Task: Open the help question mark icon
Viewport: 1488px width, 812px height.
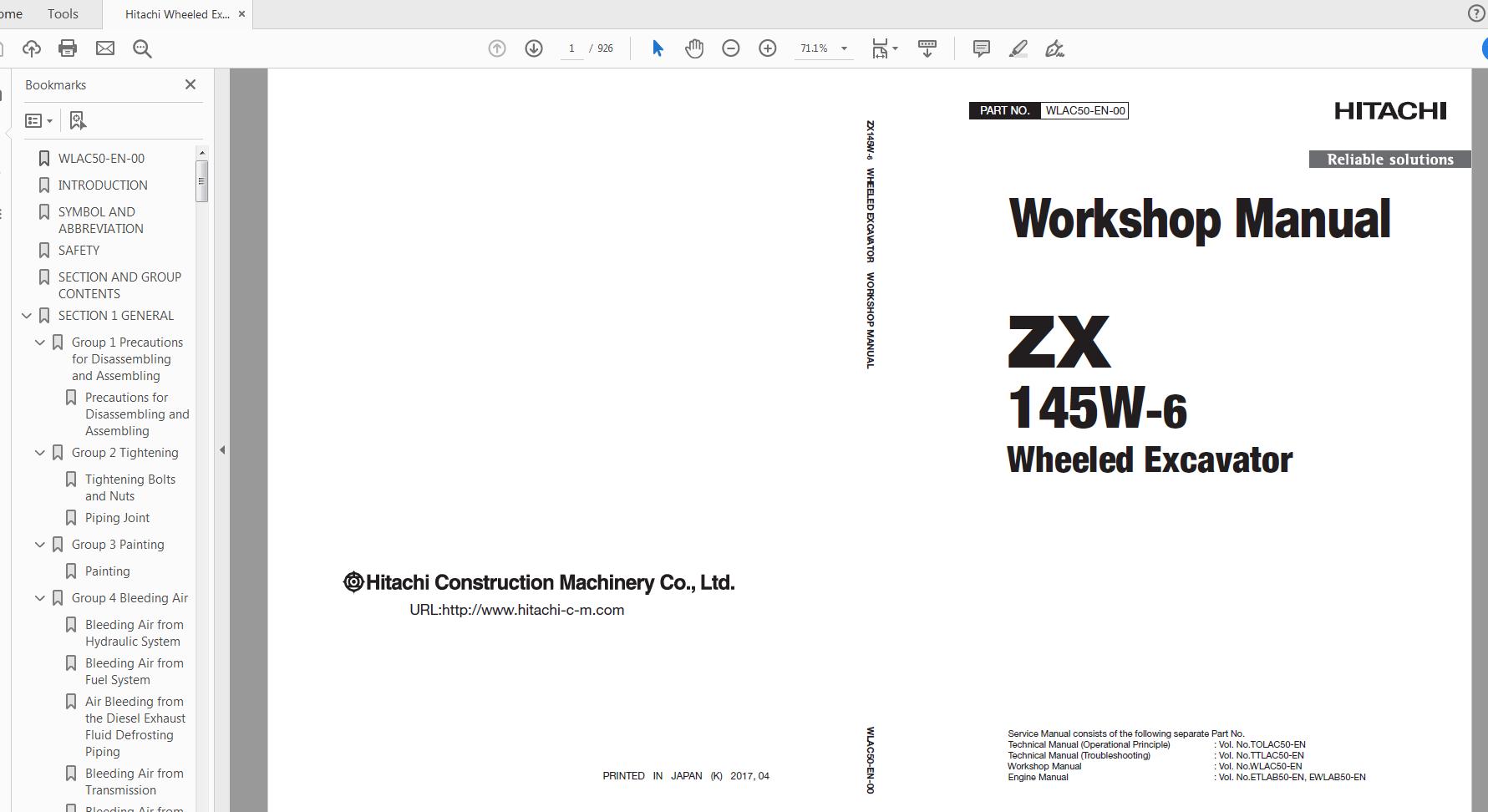Action: [1476, 13]
